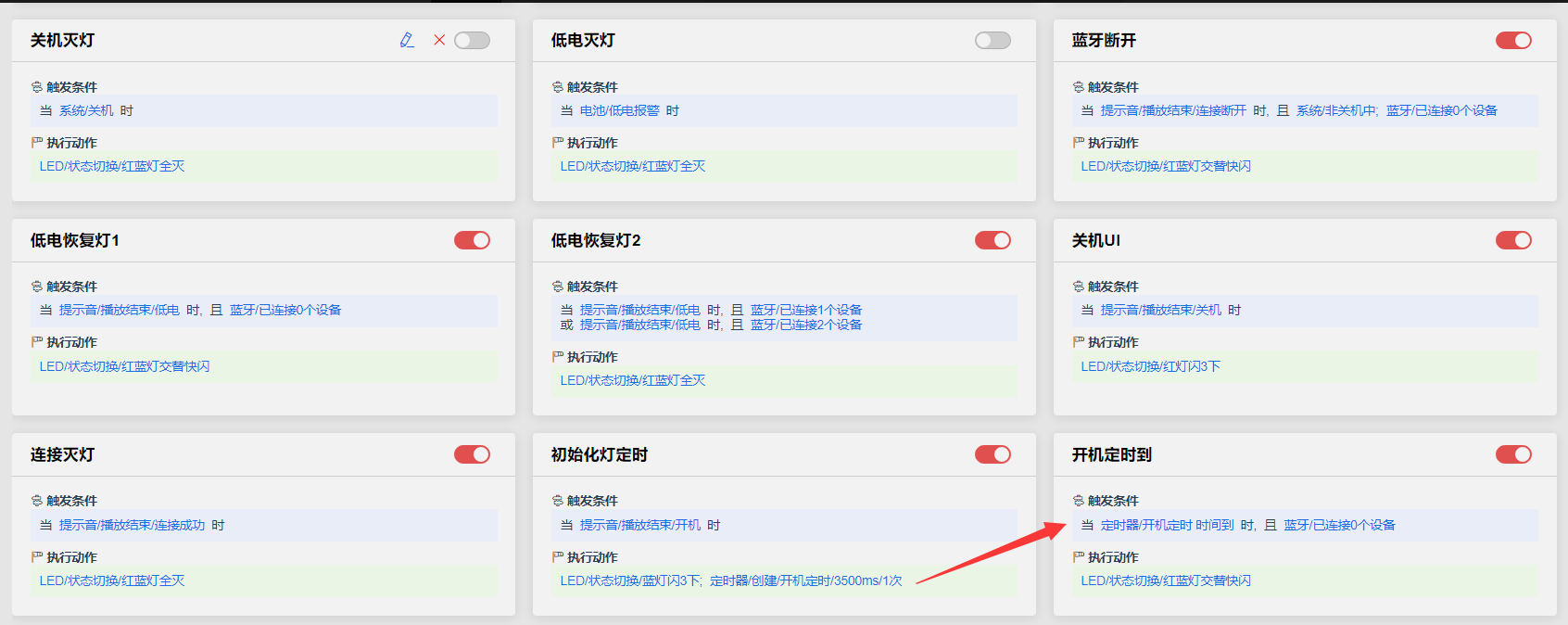The width and height of the screenshot is (1568, 625).
Task: Open LED action link in 低电恢复灯1
Action: 124,366
